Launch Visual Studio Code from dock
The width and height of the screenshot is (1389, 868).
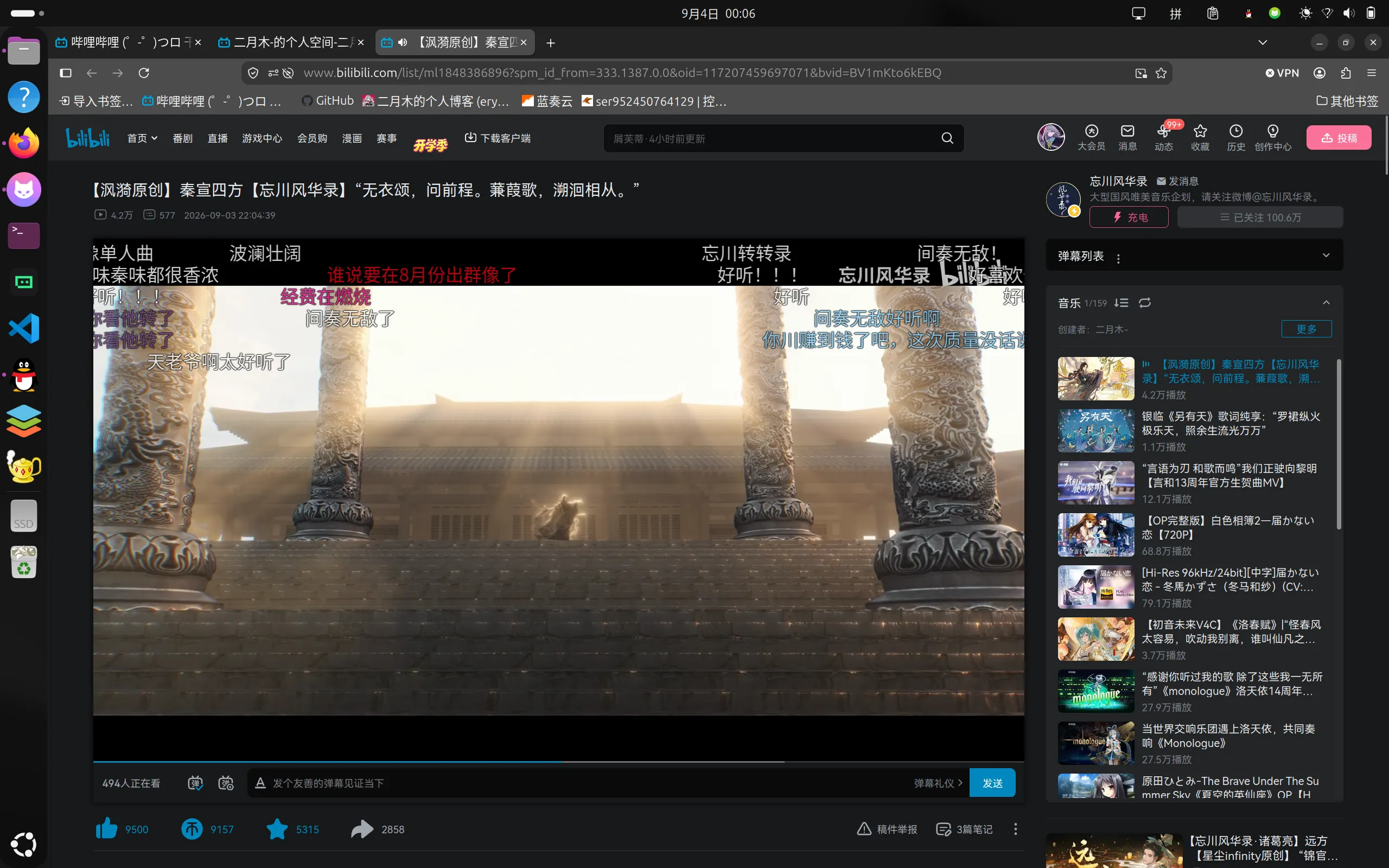click(23, 328)
